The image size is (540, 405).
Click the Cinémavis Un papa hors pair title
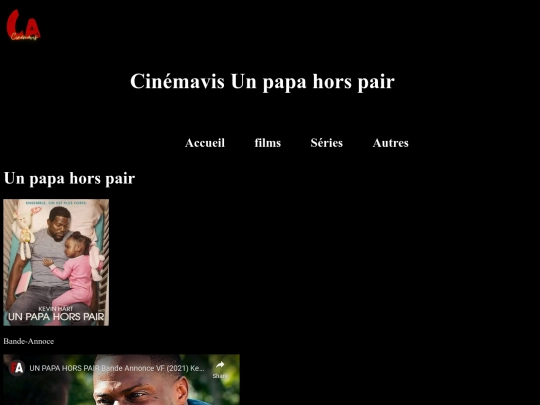pos(262,82)
